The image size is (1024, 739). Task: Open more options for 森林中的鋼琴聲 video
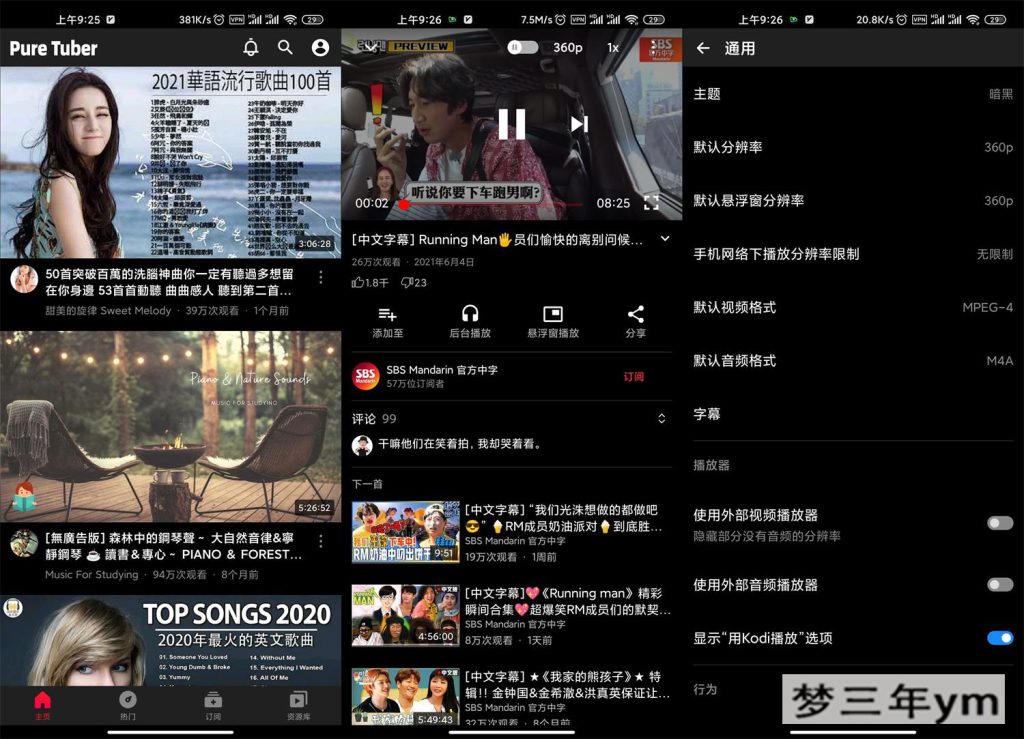coord(321,542)
